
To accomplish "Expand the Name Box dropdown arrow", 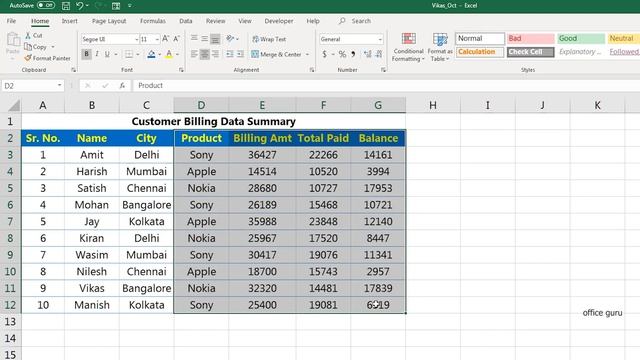I will click(x=60, y=85).
